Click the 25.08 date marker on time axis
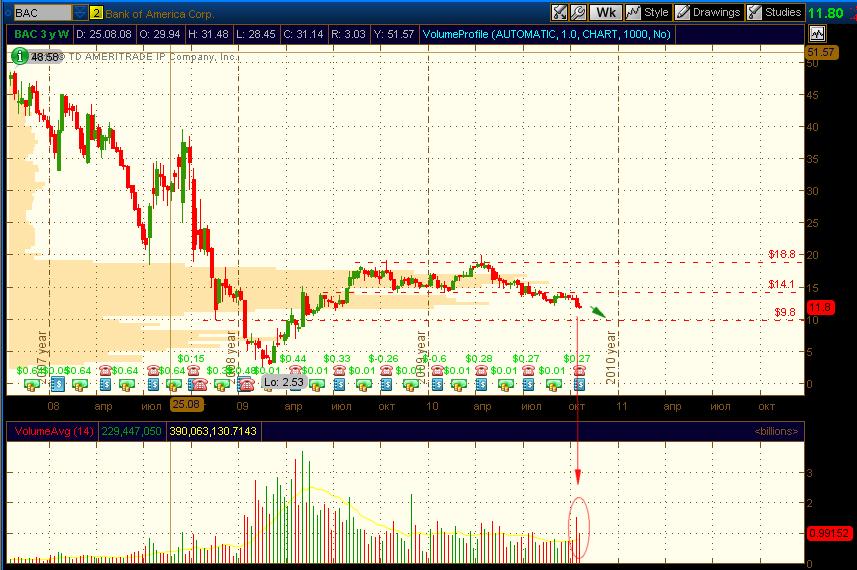This screenshot has height=570, width=857. [186, 406]
